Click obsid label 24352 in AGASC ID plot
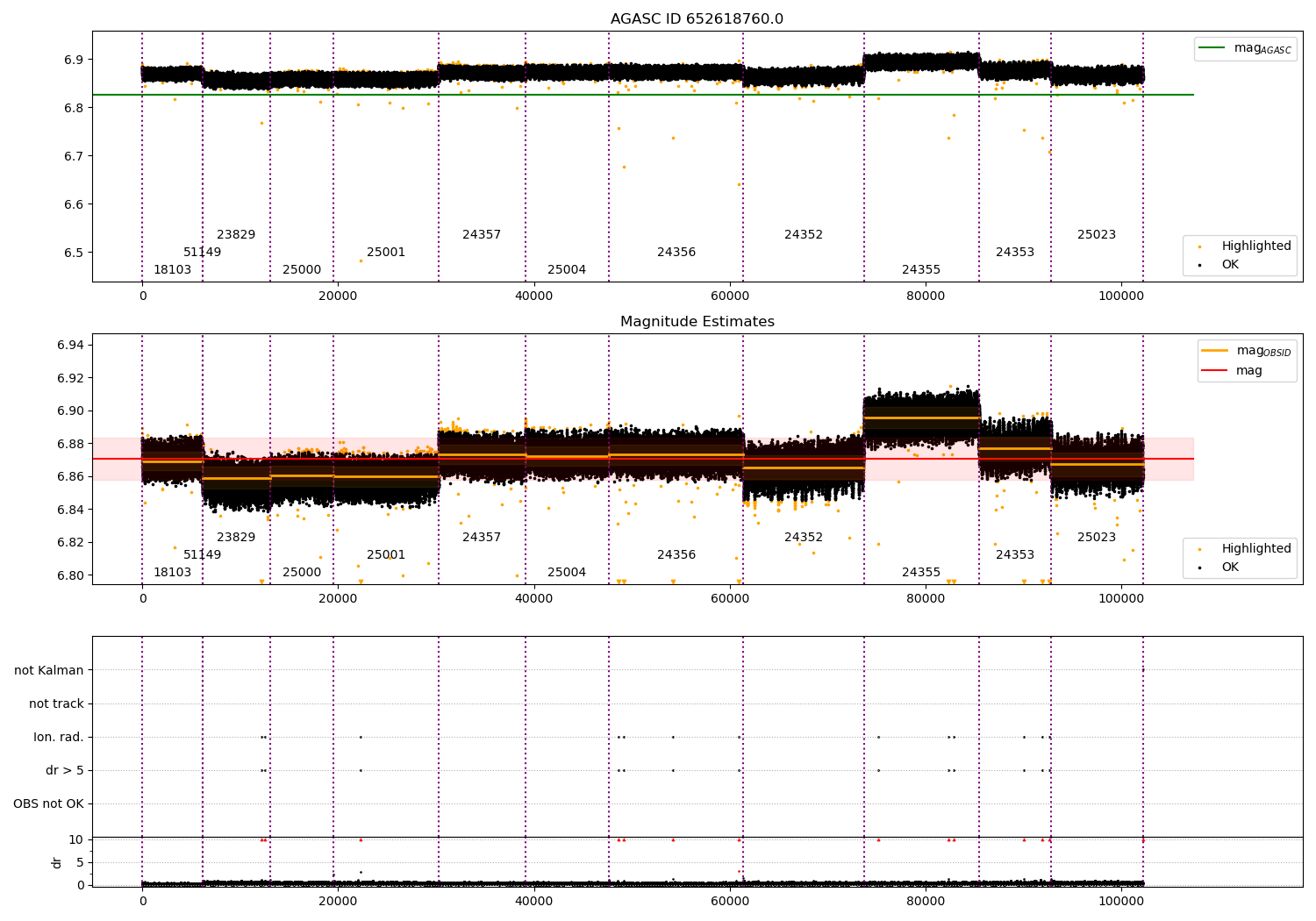The width and height of the screenshot is (1316, 921). tap(804, 235)
